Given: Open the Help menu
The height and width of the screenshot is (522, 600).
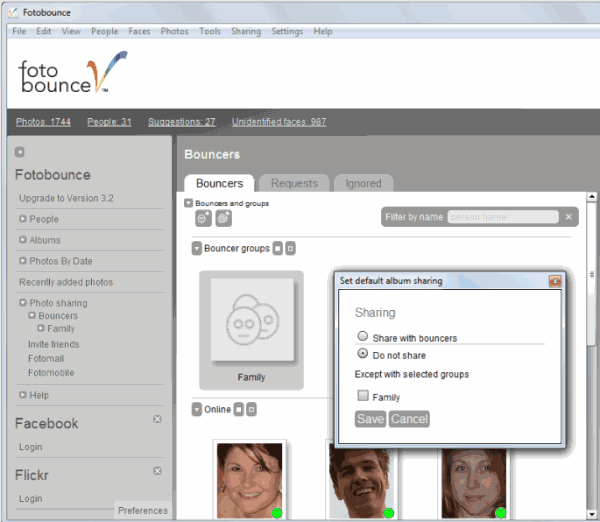Looking at the screenshot, I should click(x=323, y=31).
